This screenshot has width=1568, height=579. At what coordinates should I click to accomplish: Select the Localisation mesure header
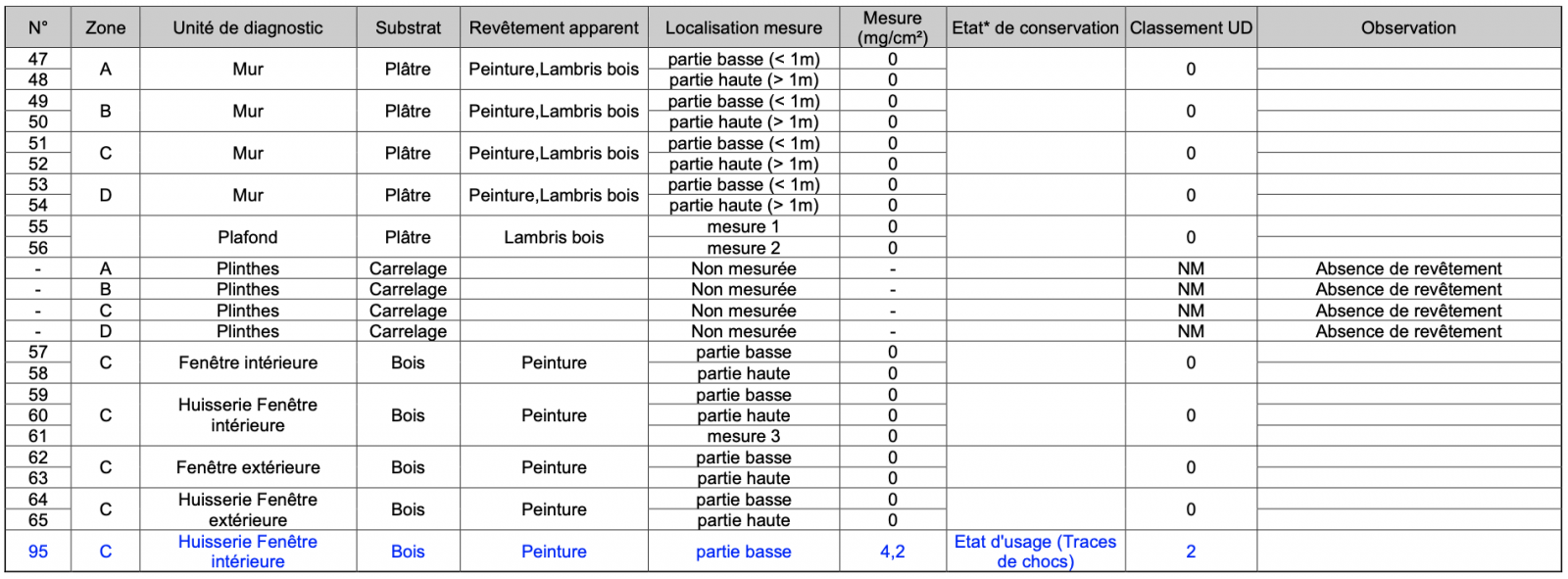(744, 27)
